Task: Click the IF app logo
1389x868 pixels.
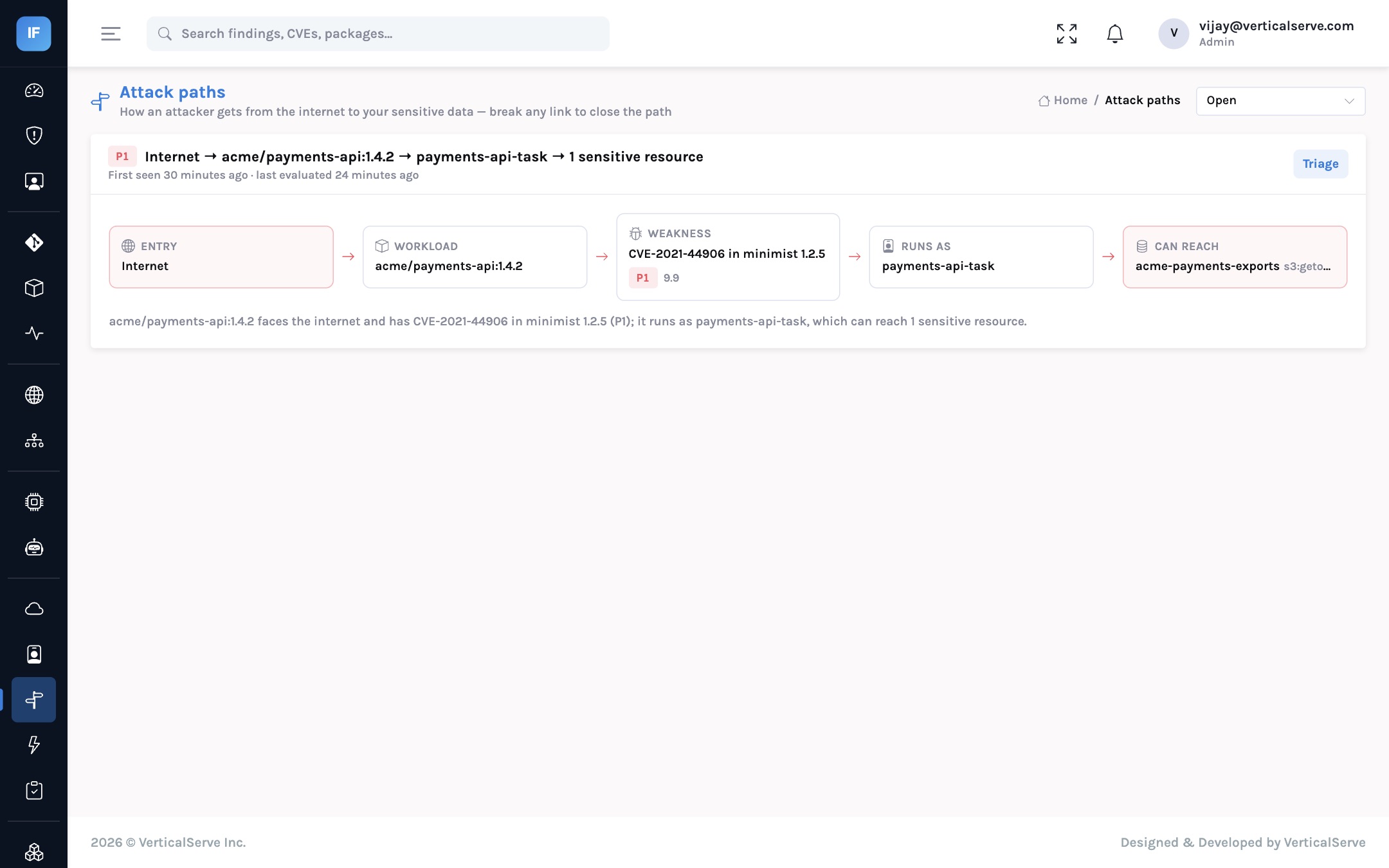Action: (x=33, y=33)
